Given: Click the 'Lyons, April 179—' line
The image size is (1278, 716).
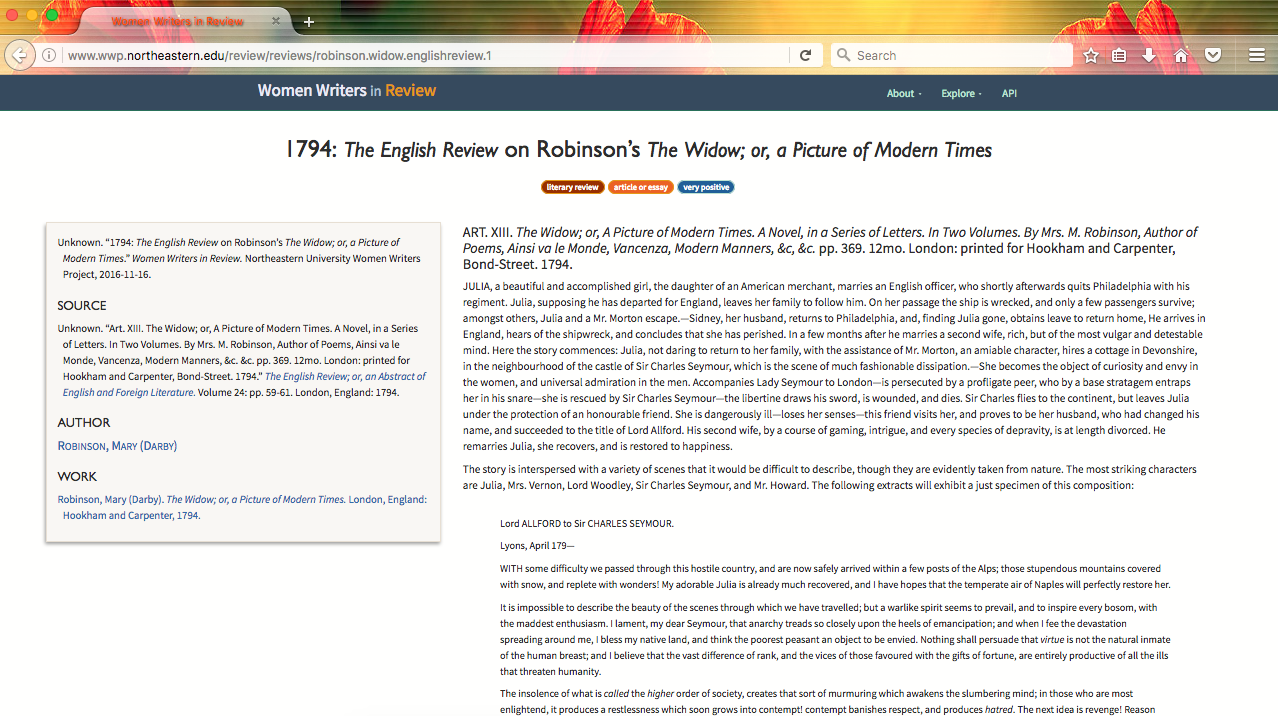Looking at the screenshot, I should [538, 546].
